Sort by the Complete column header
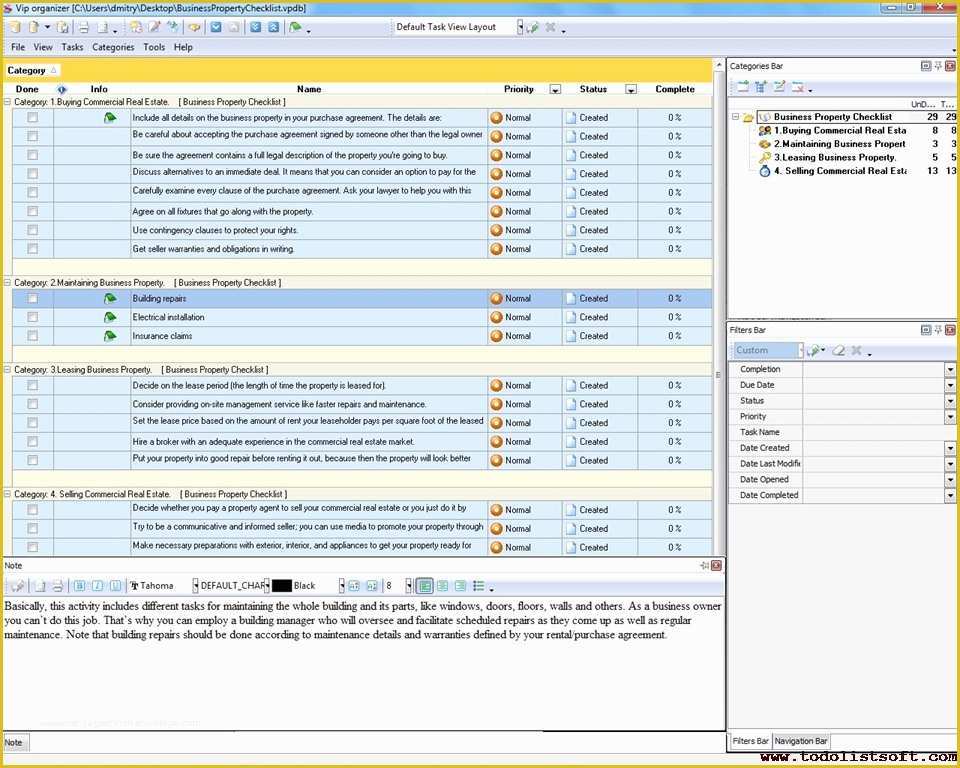This screenshot has width=960, height=768. pos(675,89)
